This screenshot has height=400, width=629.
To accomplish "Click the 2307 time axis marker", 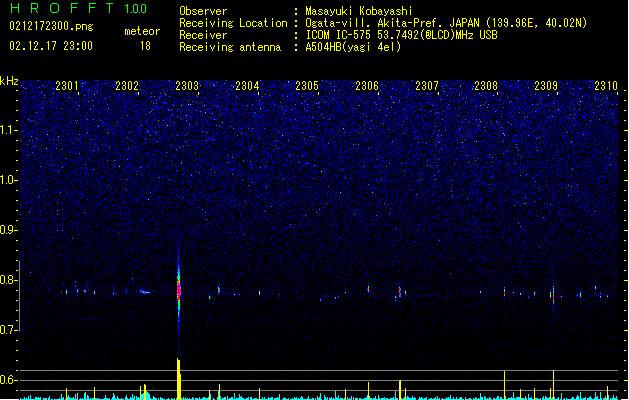I will [x=427, y=85].
